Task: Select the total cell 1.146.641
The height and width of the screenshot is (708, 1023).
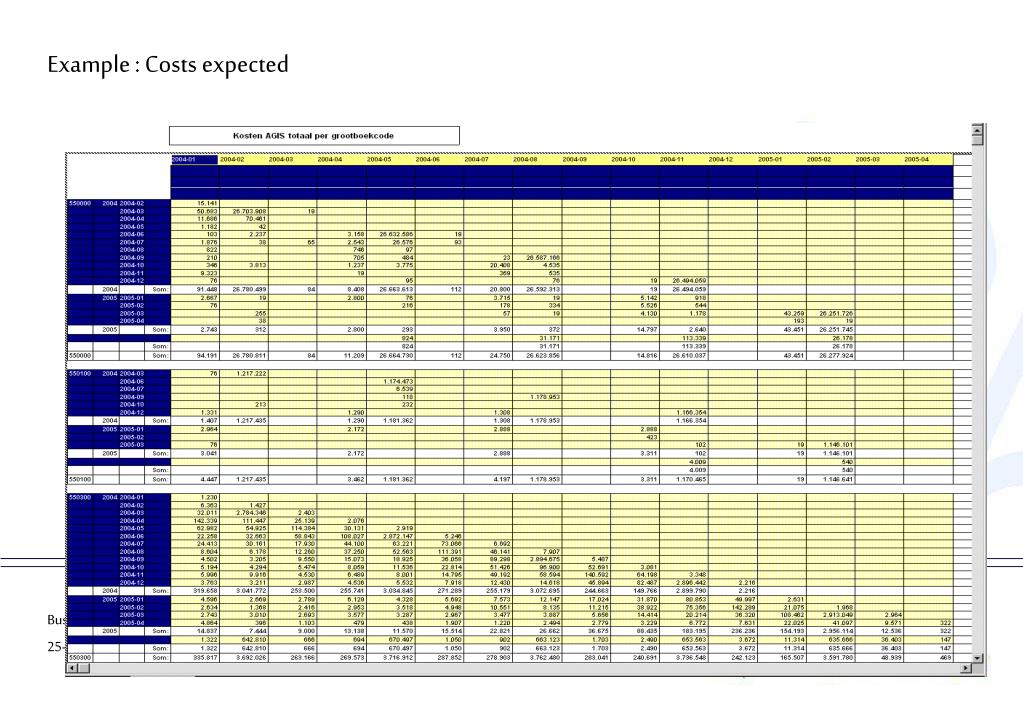Action: pyautogui.click(x=831, y=480)
